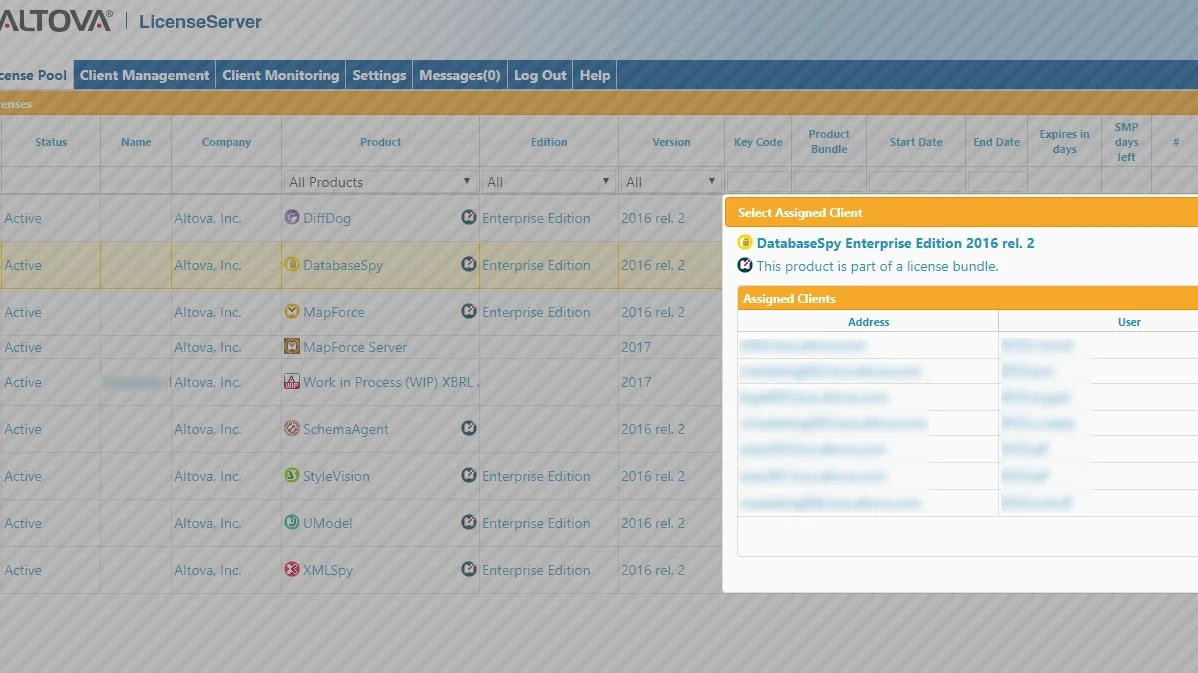
Task: Click the DiffDog product icon
Action: click(292, 217)
